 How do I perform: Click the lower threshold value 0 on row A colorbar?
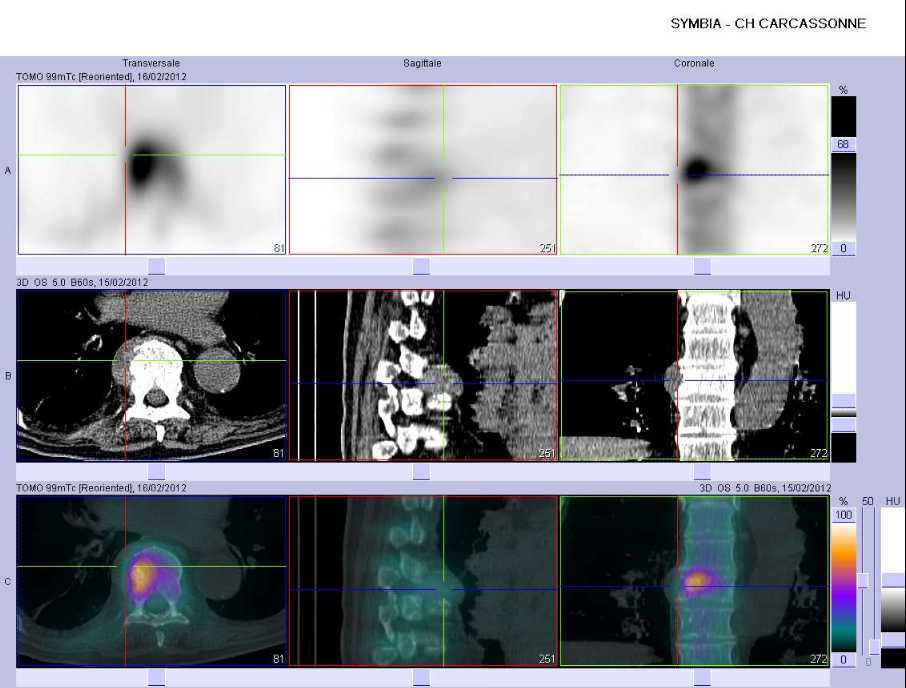[x=843, y=248]
